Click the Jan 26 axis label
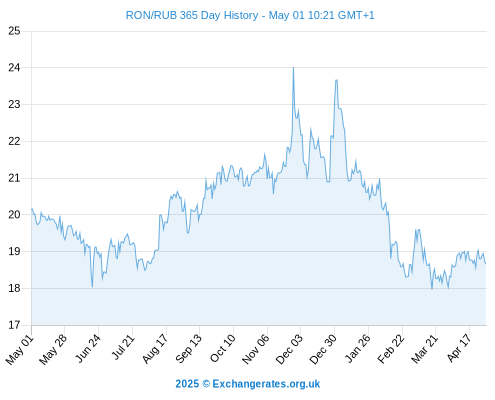 click(x=358, y=348)
